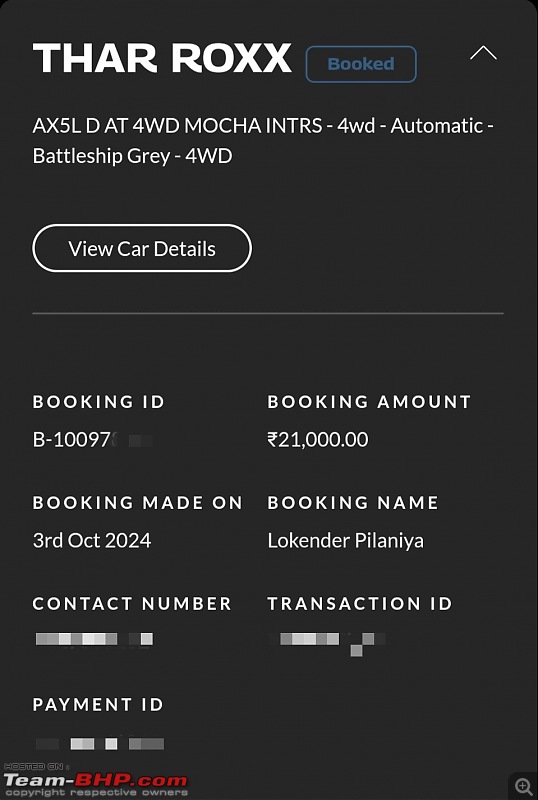
Task: Click the magnifier zoom-in icon
Action: click(x=523, y=786)
